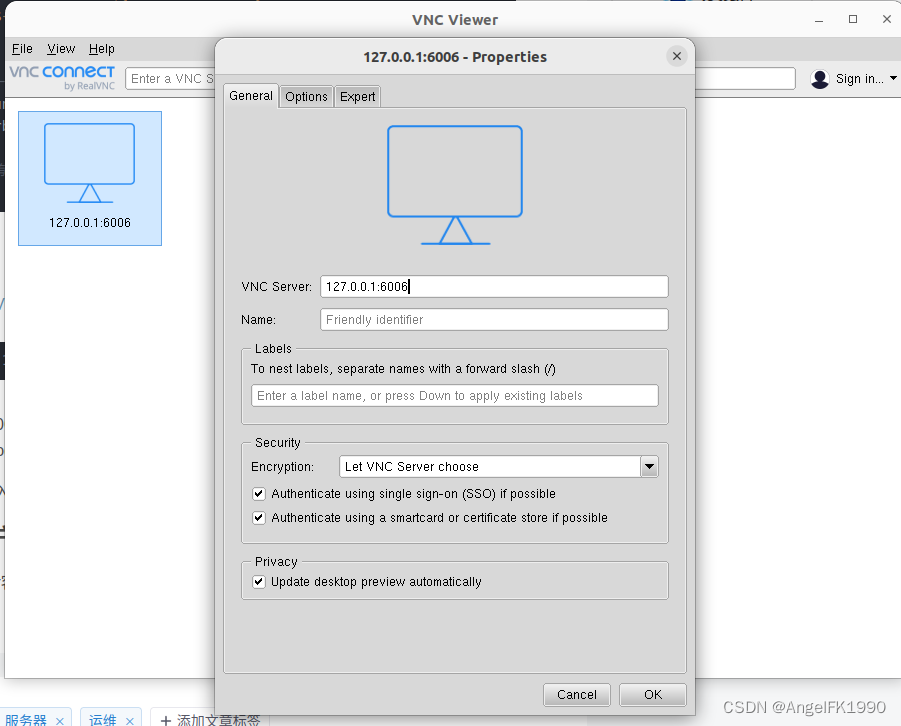The image size is (901, 726).
Task: Close the Properties dialog with X button
Action: coord(676,56)
